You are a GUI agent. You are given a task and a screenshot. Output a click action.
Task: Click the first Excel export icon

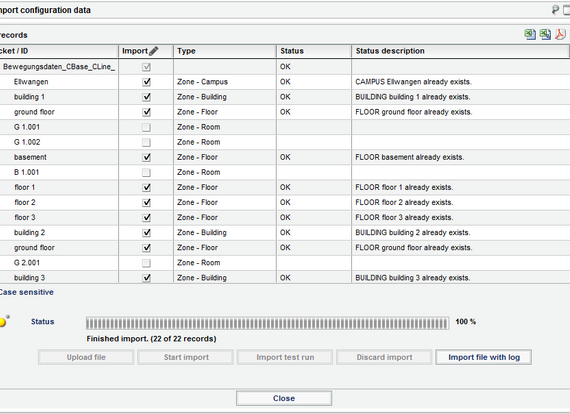click(530, 34)
